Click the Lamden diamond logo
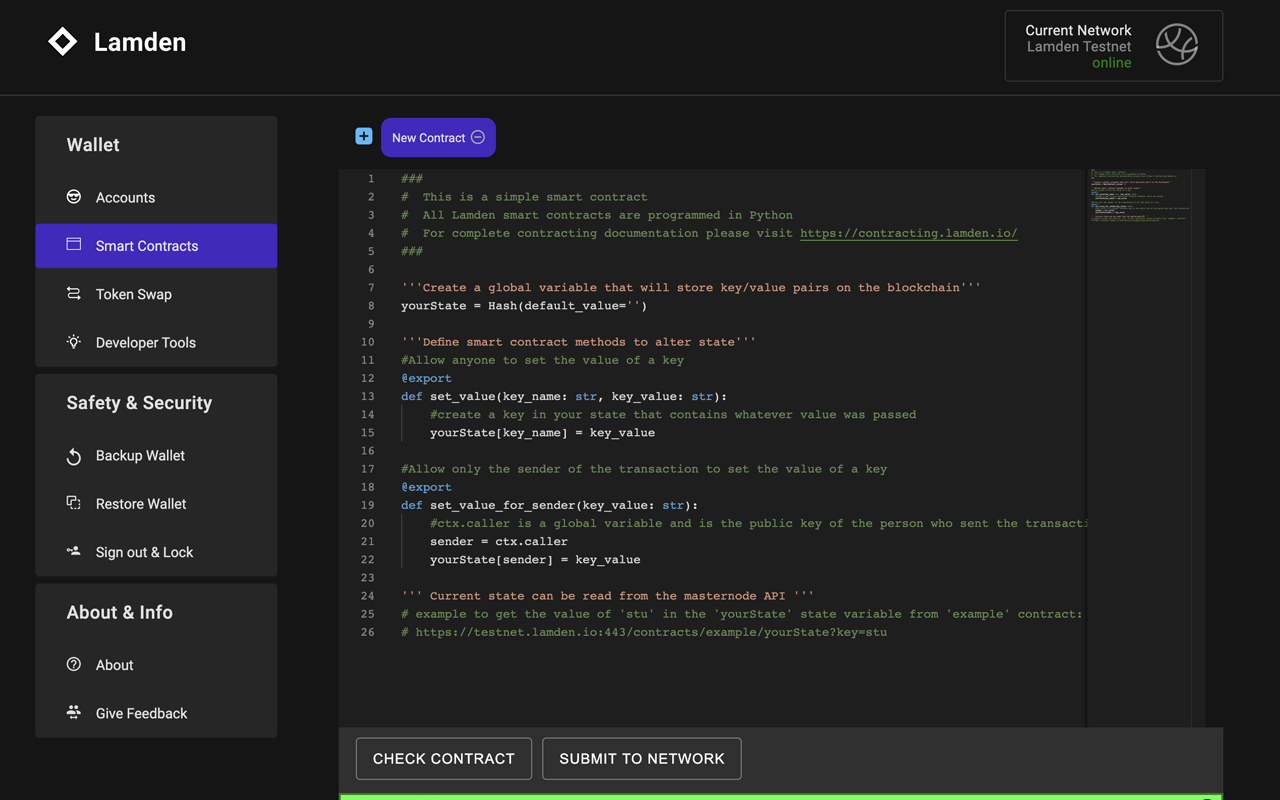 coord(62,41)
